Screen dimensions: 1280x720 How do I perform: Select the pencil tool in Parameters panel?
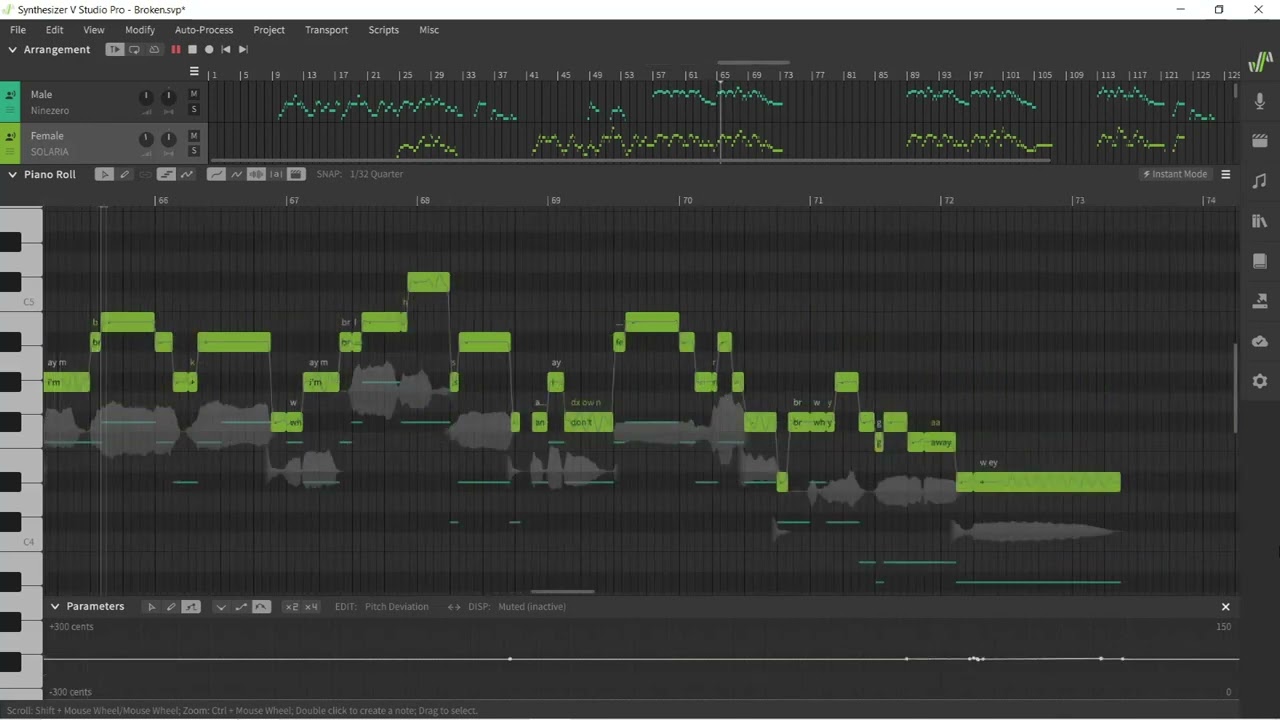[x=171, y=607]
